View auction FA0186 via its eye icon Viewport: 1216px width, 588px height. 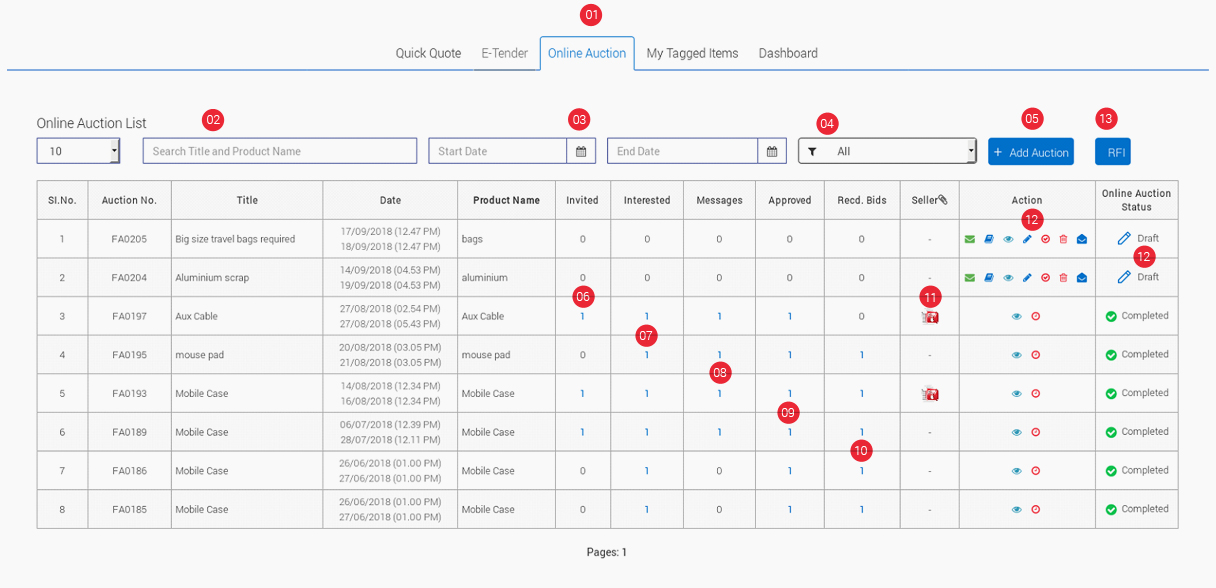click(x=1017, y=471)
